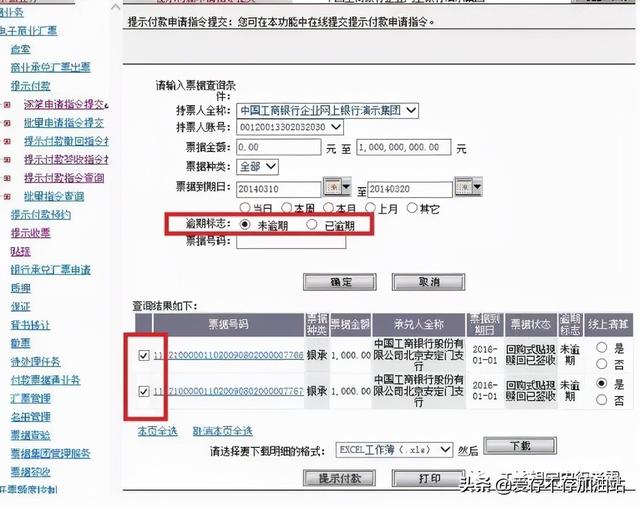Image resolution: width=640 pixels, height=508 pixels.
Task: Click the 打印 button
Action: 429,478
